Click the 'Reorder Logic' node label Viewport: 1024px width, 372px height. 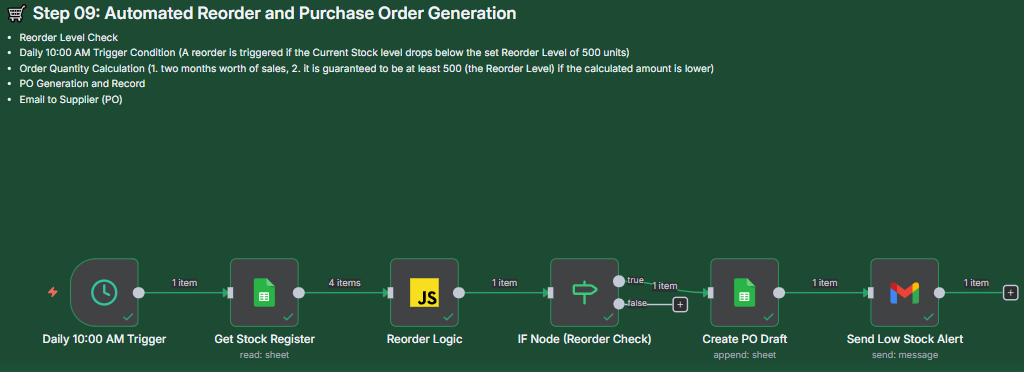[424, 339]
